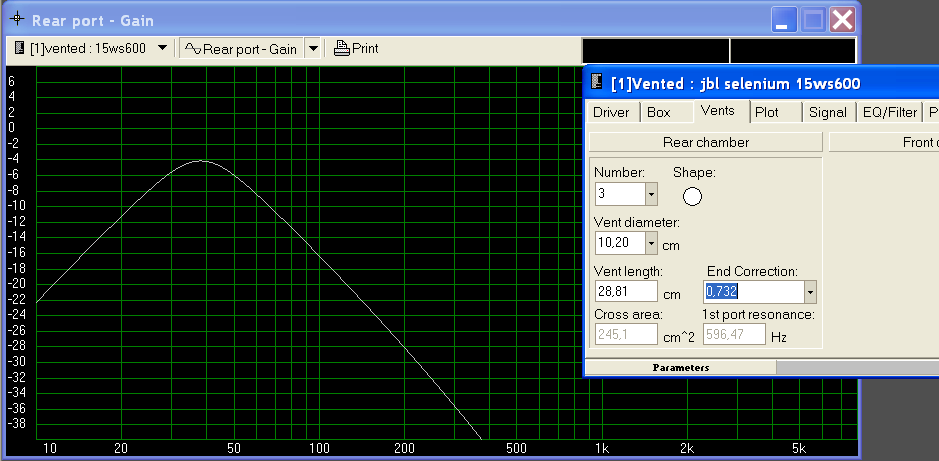Click the Rear port - Gain toolbar button

[x=243, y=48]
